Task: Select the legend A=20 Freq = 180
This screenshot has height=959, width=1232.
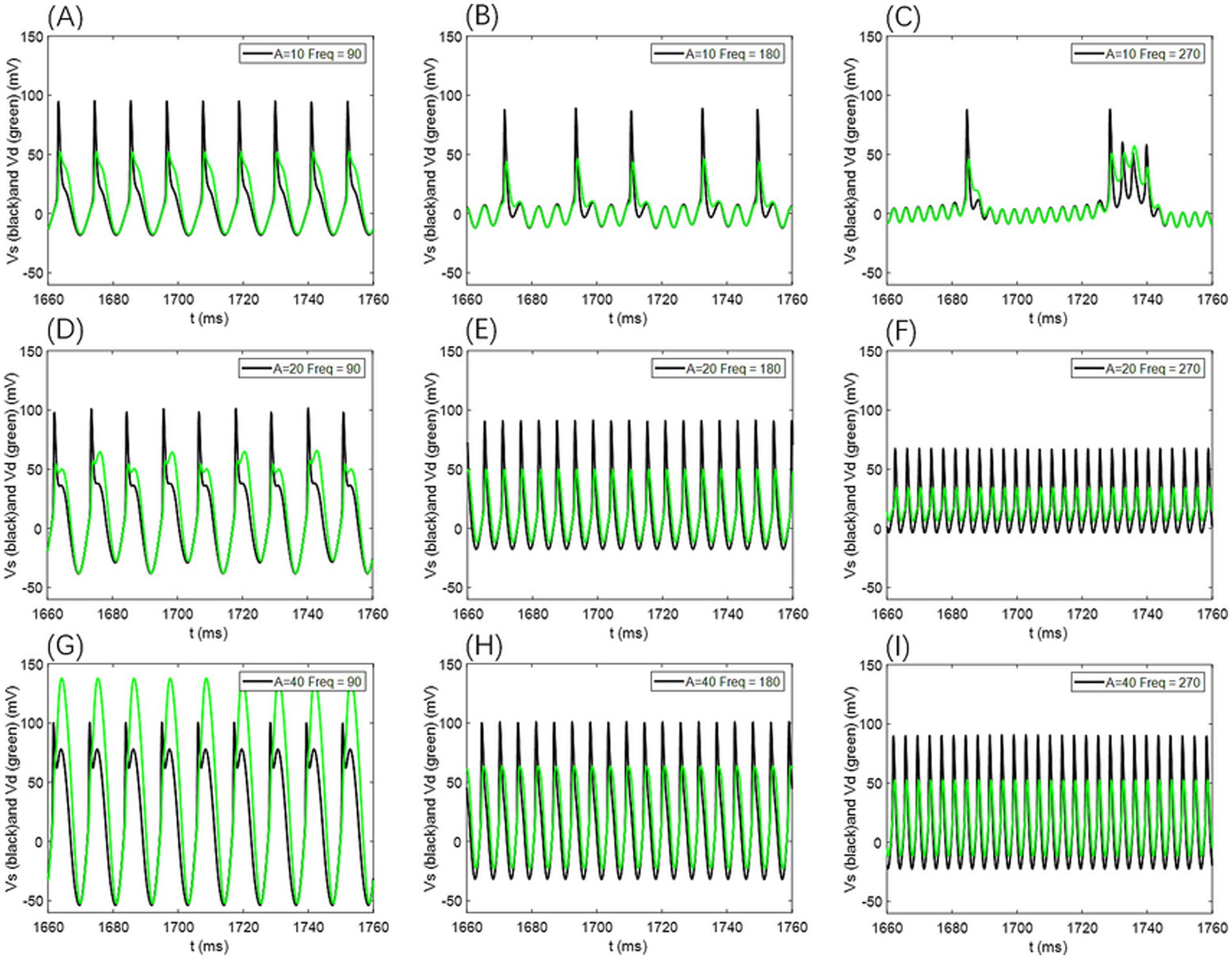Action: (718, 368)
